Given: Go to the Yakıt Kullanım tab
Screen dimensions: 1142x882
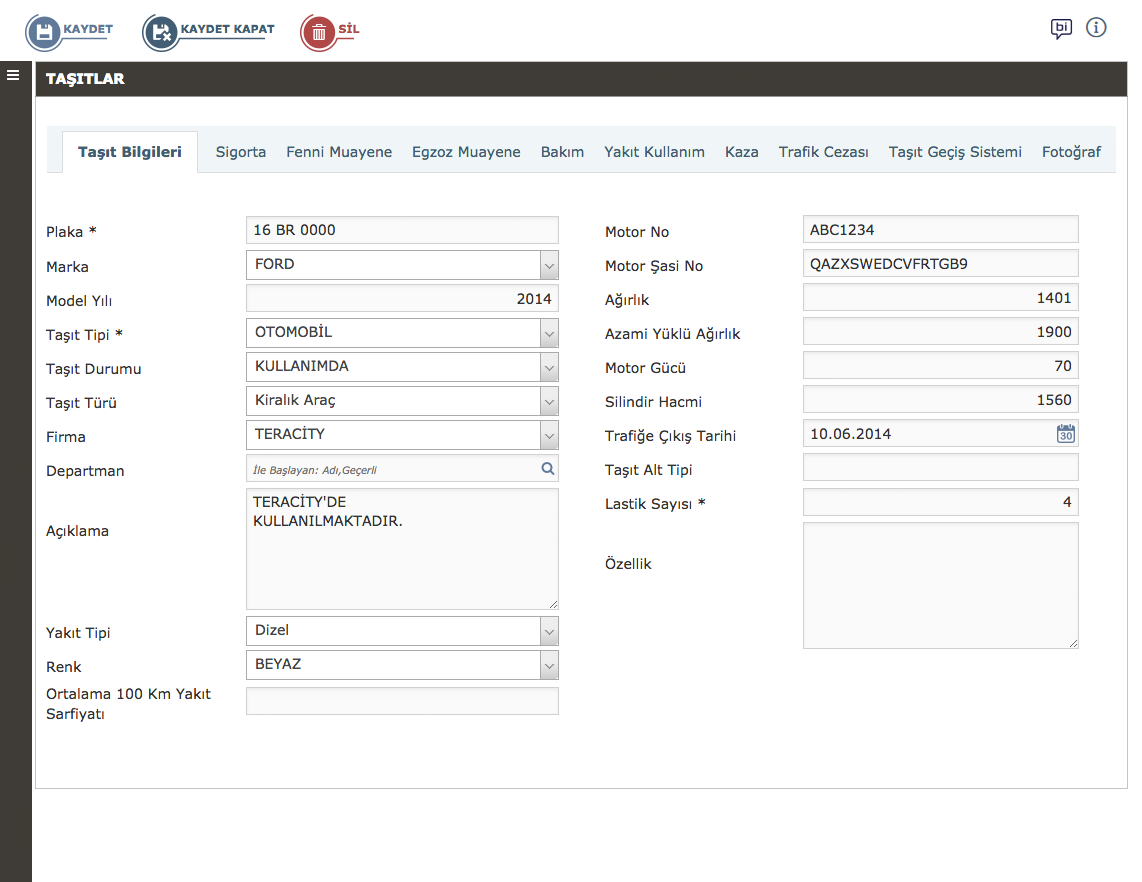Looking at the screenshot, I should [654, 152].
